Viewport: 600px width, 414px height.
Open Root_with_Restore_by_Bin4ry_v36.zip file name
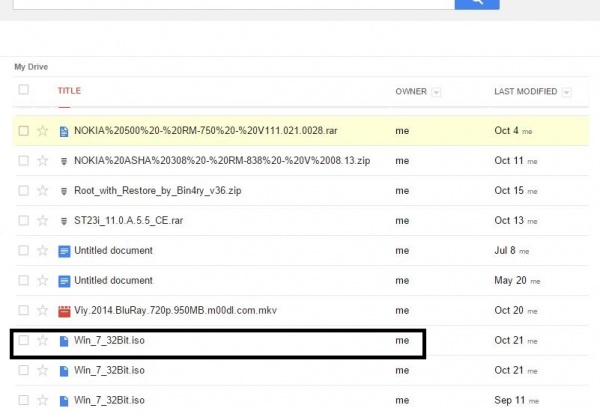(x=158, y=191)
